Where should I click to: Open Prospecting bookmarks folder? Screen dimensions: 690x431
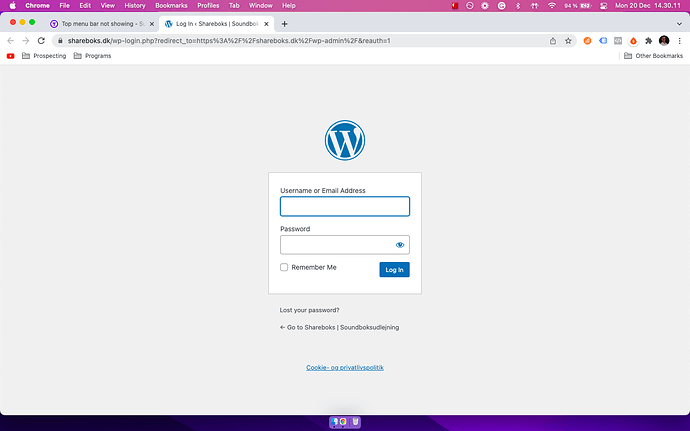(44, 56)
